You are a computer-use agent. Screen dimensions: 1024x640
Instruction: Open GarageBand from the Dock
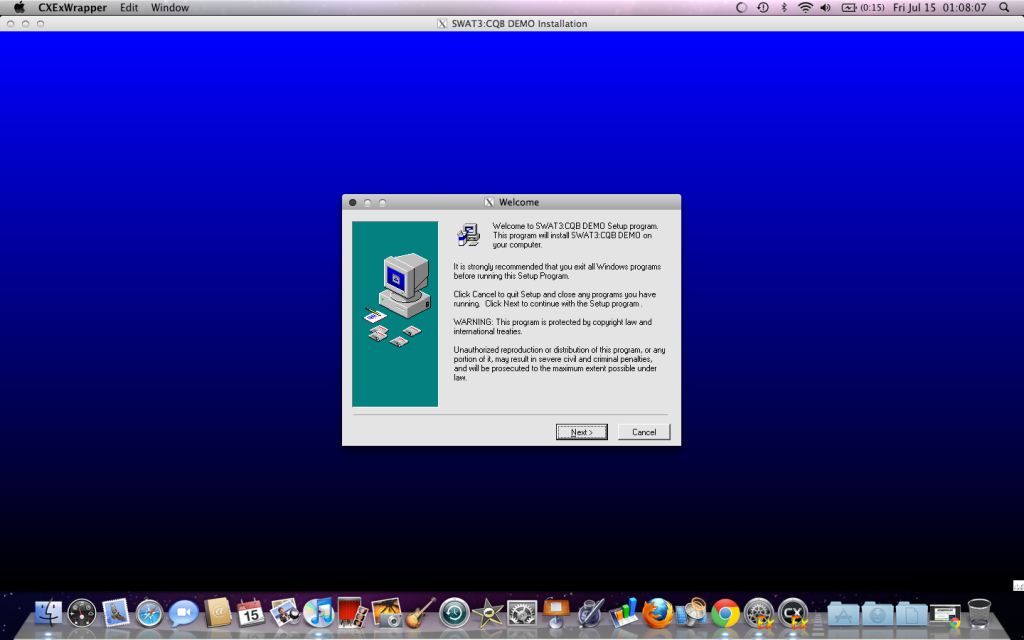[421, 614]
